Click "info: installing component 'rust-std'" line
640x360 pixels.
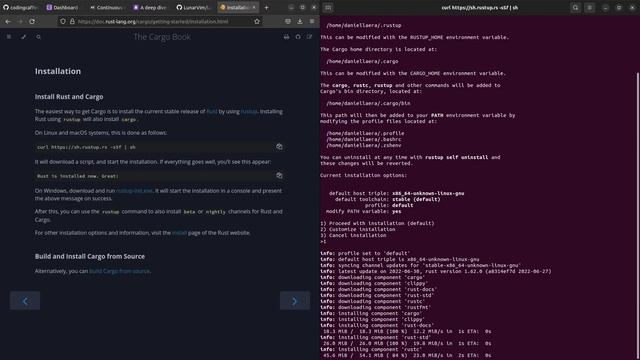(376, 338)
